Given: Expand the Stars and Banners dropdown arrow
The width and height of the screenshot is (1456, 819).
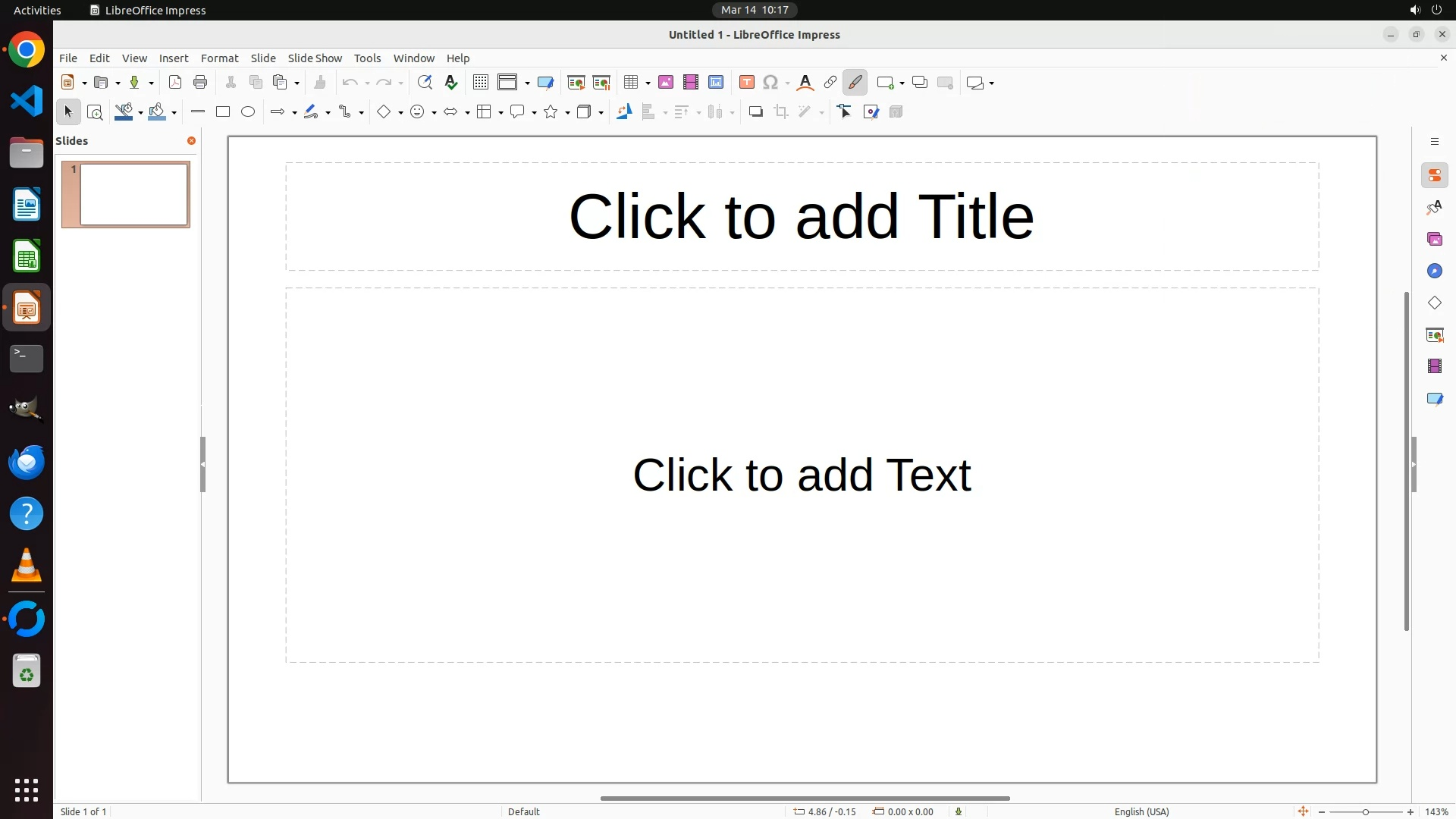Looking at the screenshot, I should tap(567, 113).
